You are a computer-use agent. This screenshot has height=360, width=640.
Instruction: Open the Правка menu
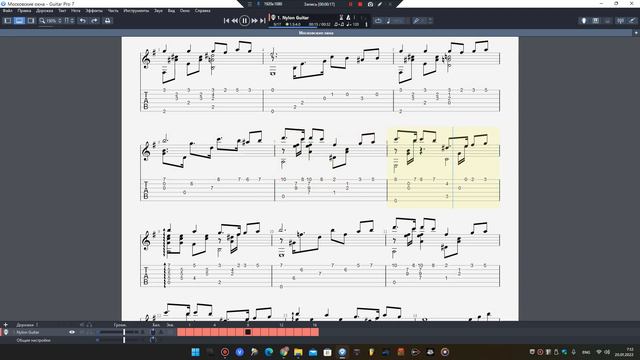click(24, 11)
